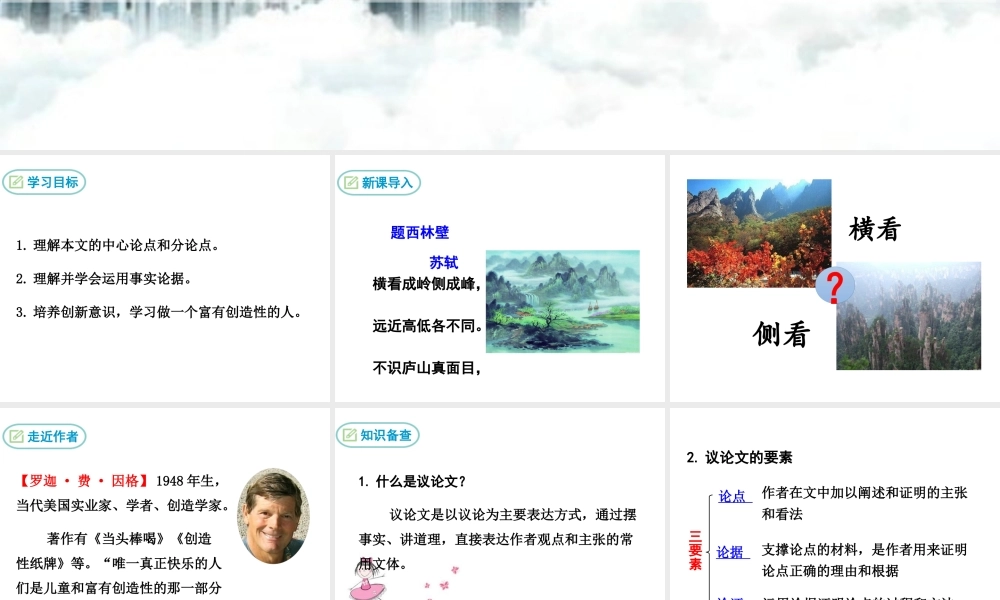This screenshot has height=600, width=1000.
Task: Click the pencil icon beside 走近作者
Action: click(x=16, y=436)
